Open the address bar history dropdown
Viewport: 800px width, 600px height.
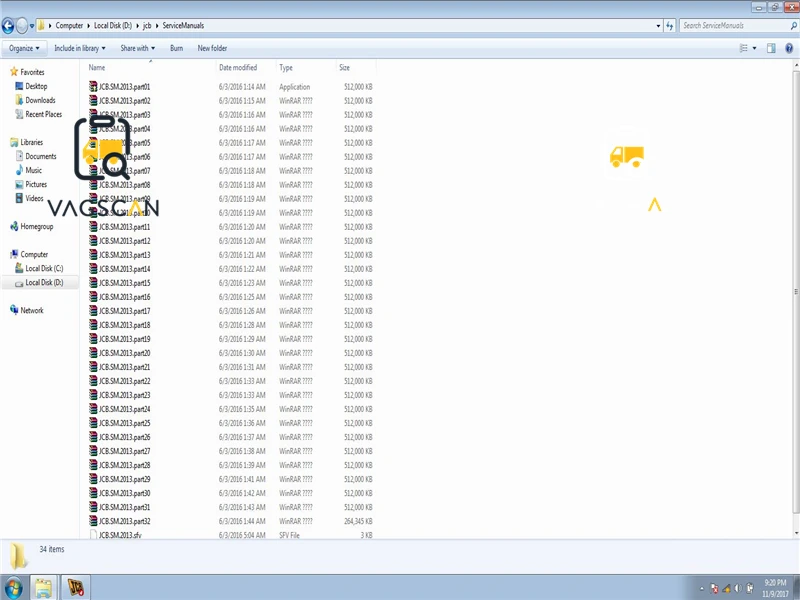tap(658, 26)
